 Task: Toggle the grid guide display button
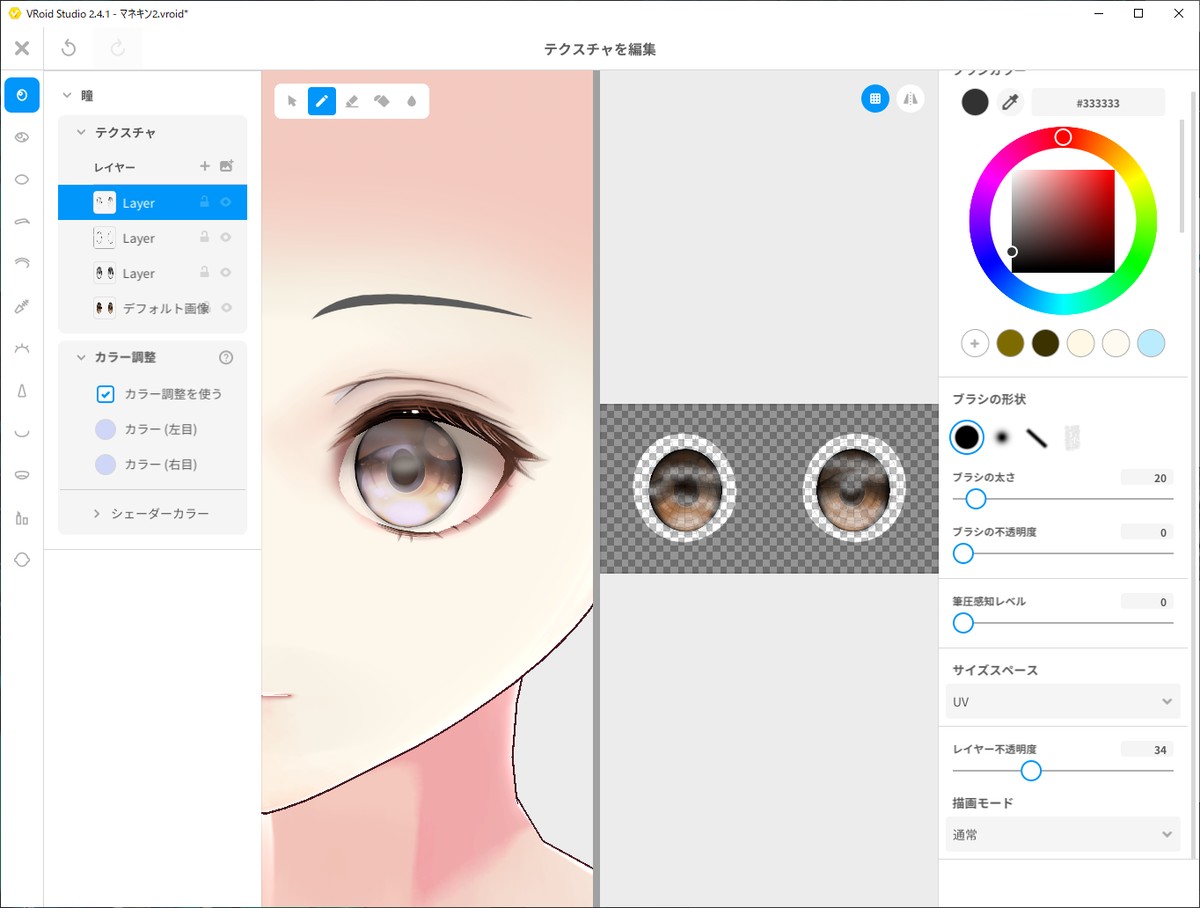(x=875, y=98)
